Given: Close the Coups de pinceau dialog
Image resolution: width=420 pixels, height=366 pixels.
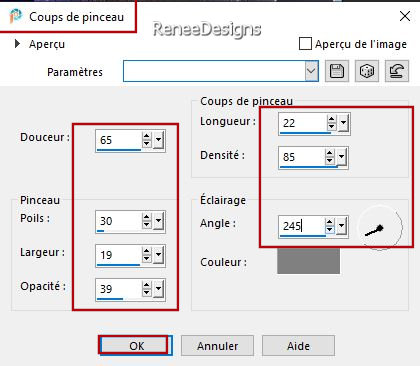Looking at the screenshot, I should 405,16.
